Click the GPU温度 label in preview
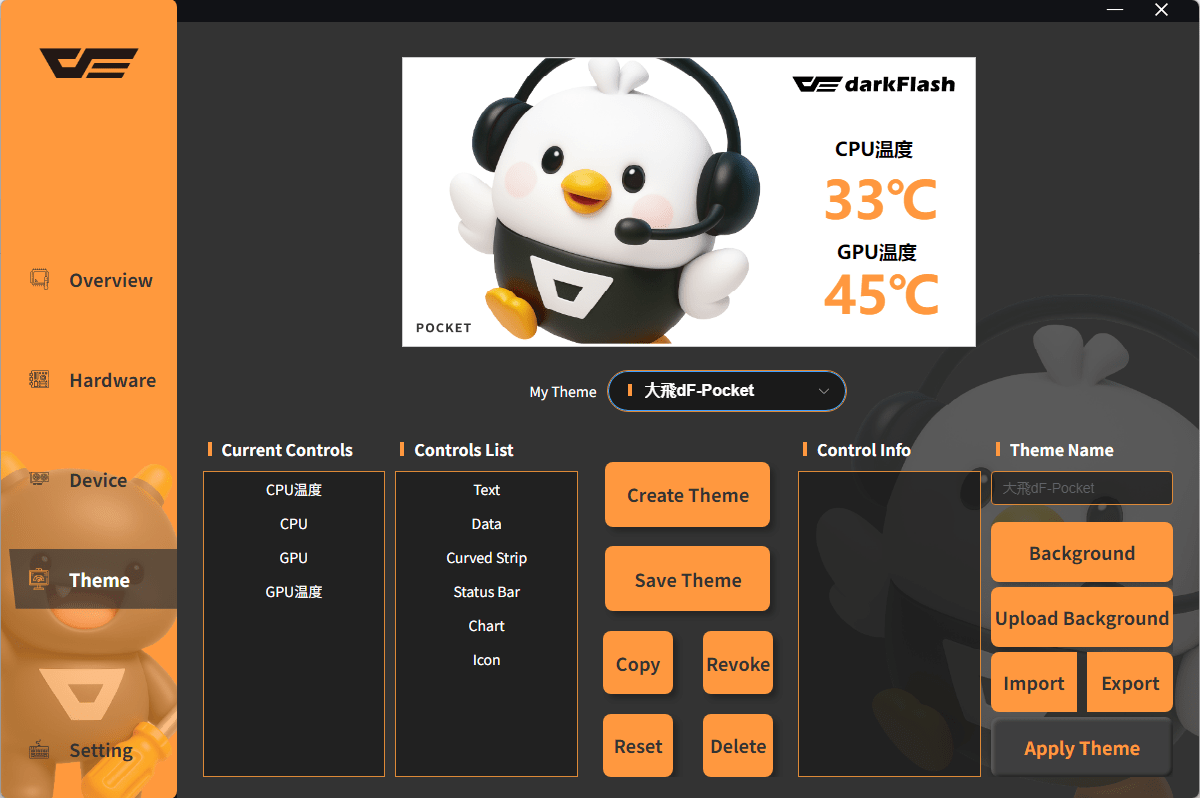Screen dimensions: 1200x798 (877, 253)
